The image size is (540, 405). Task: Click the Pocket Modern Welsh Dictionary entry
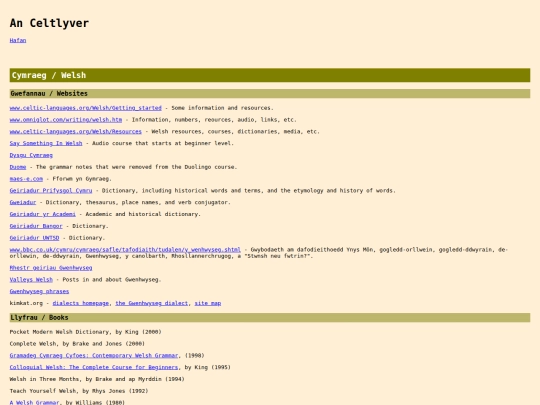(x=85, y=332)
